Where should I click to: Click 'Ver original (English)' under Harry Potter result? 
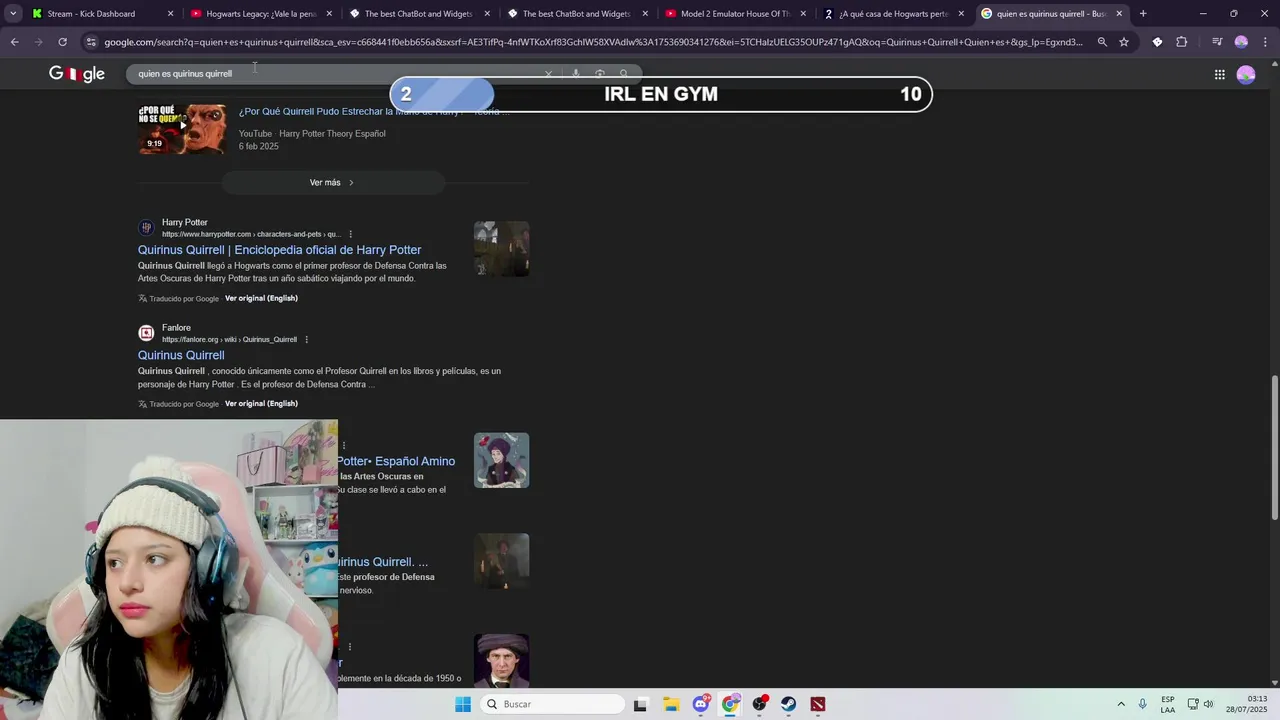coord(261,298)
